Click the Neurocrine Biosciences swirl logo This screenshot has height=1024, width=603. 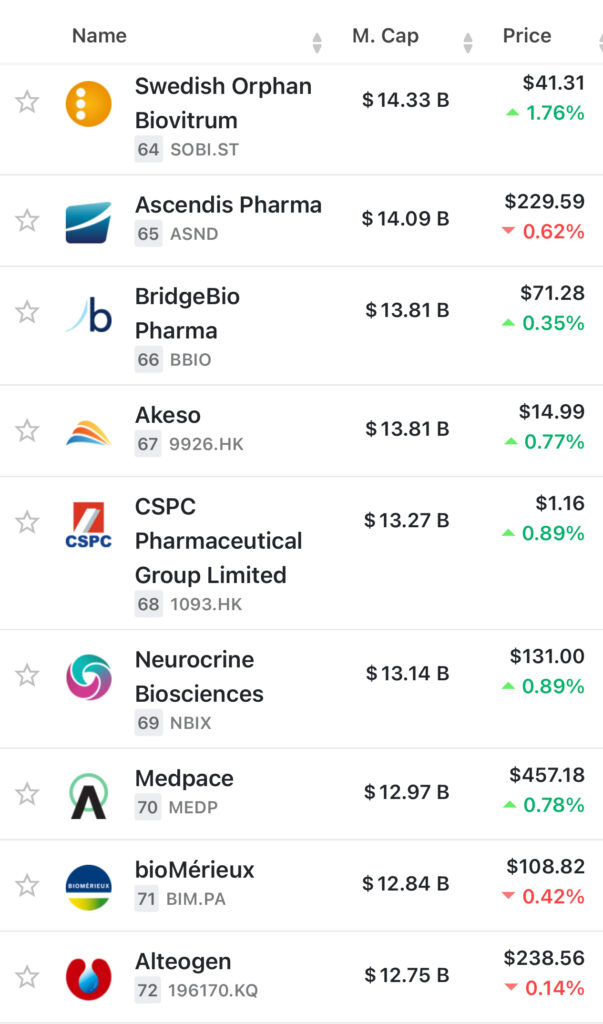89,677
